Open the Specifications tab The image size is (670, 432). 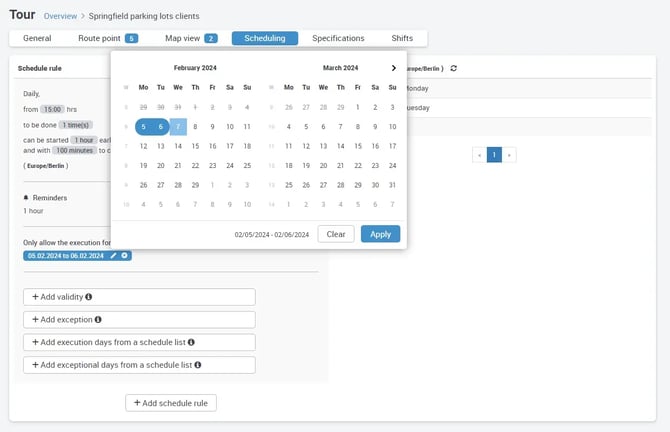[x=338, y=38]
